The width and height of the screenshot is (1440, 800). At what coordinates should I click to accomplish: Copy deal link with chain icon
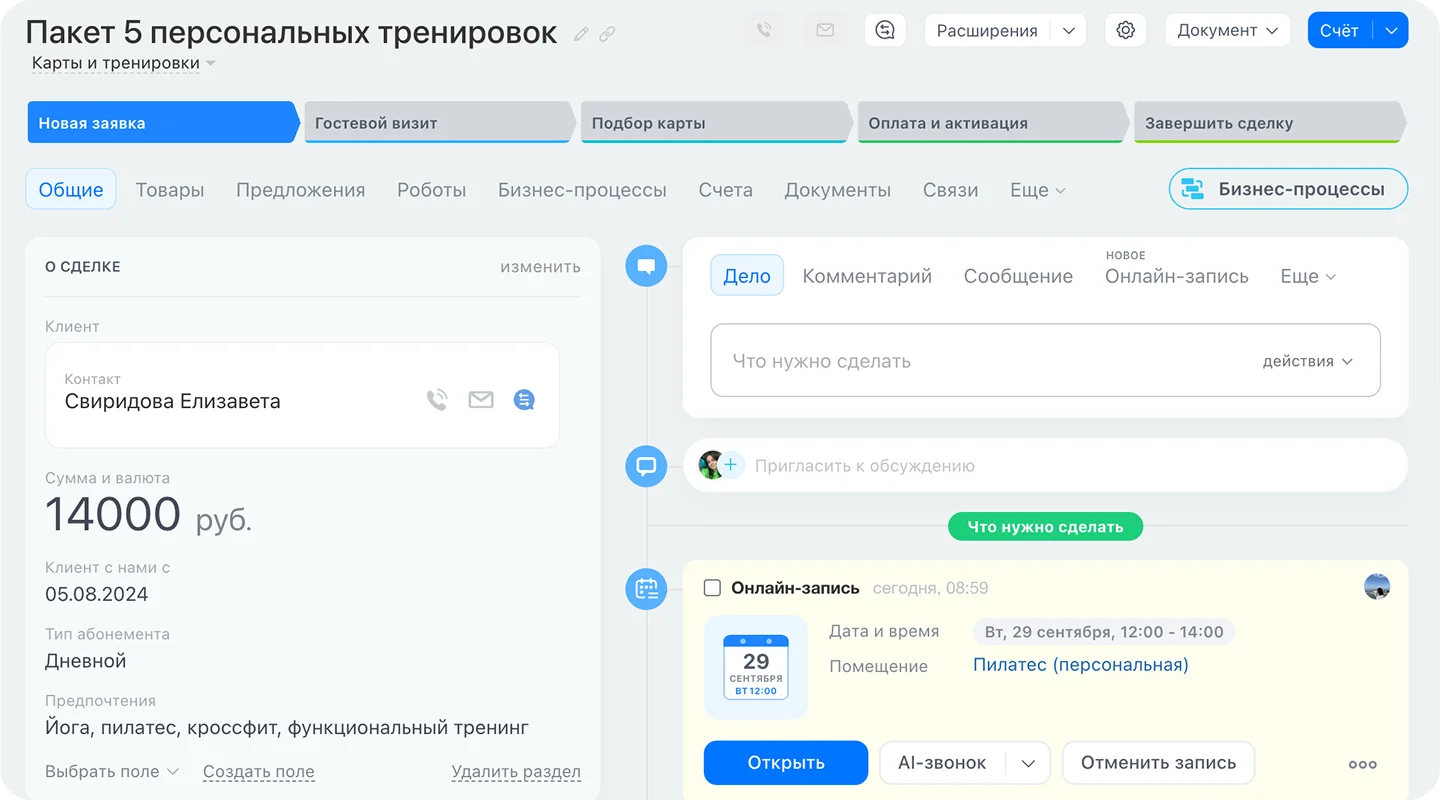point(607,34)
